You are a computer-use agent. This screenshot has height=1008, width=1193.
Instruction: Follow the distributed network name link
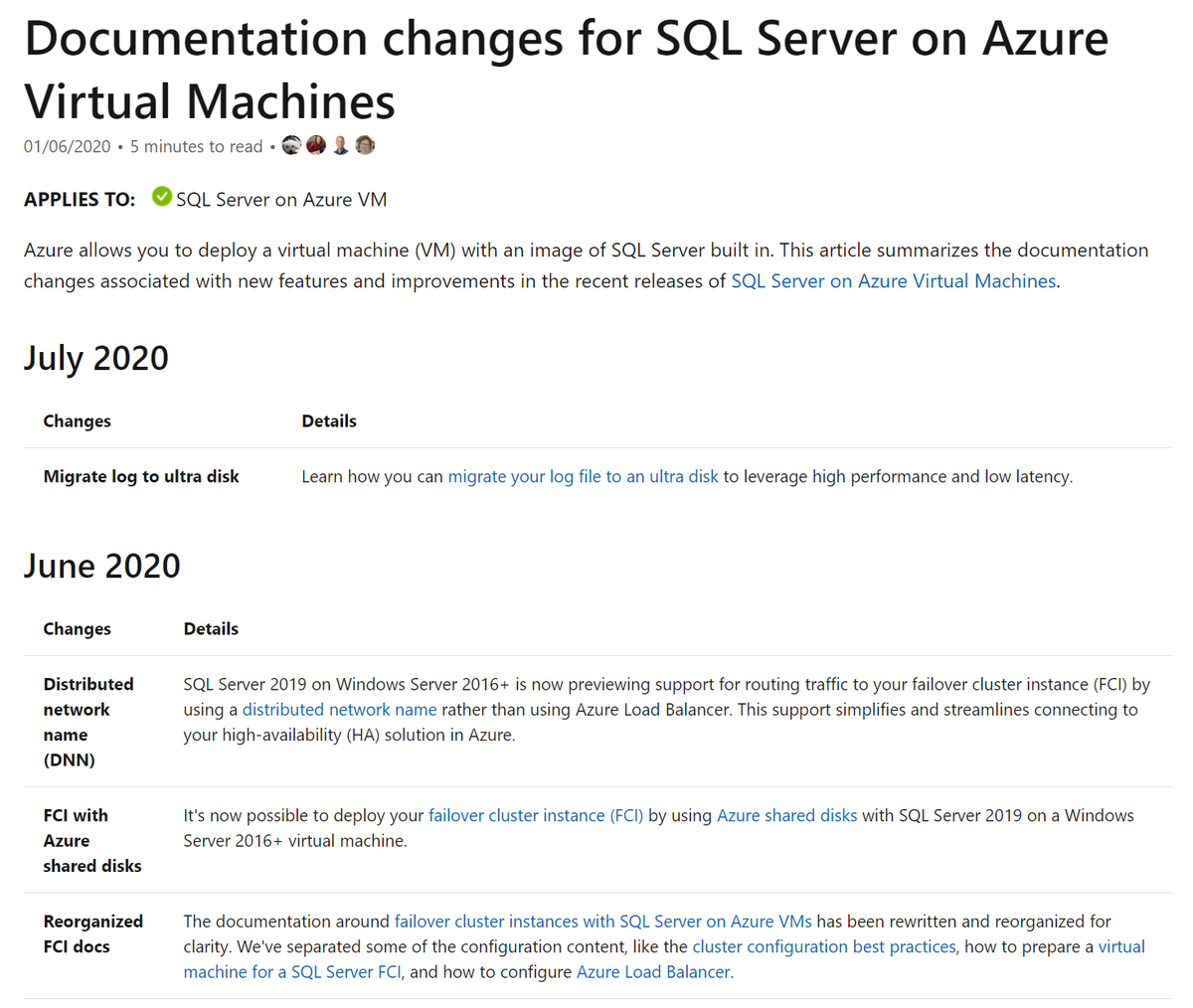pyautogui.click(x=339, y=710)
